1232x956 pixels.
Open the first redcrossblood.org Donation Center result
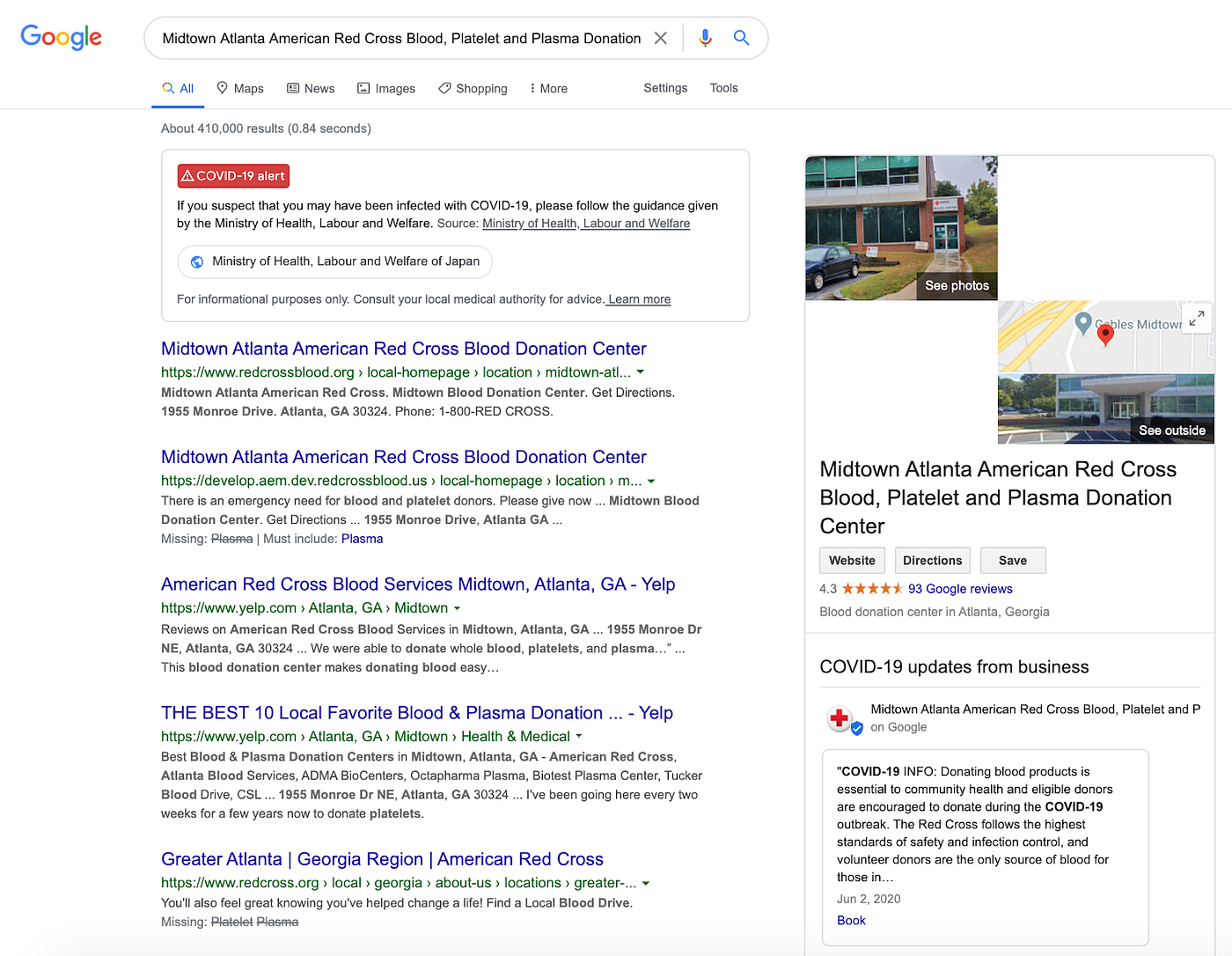[x=404, y=349]
